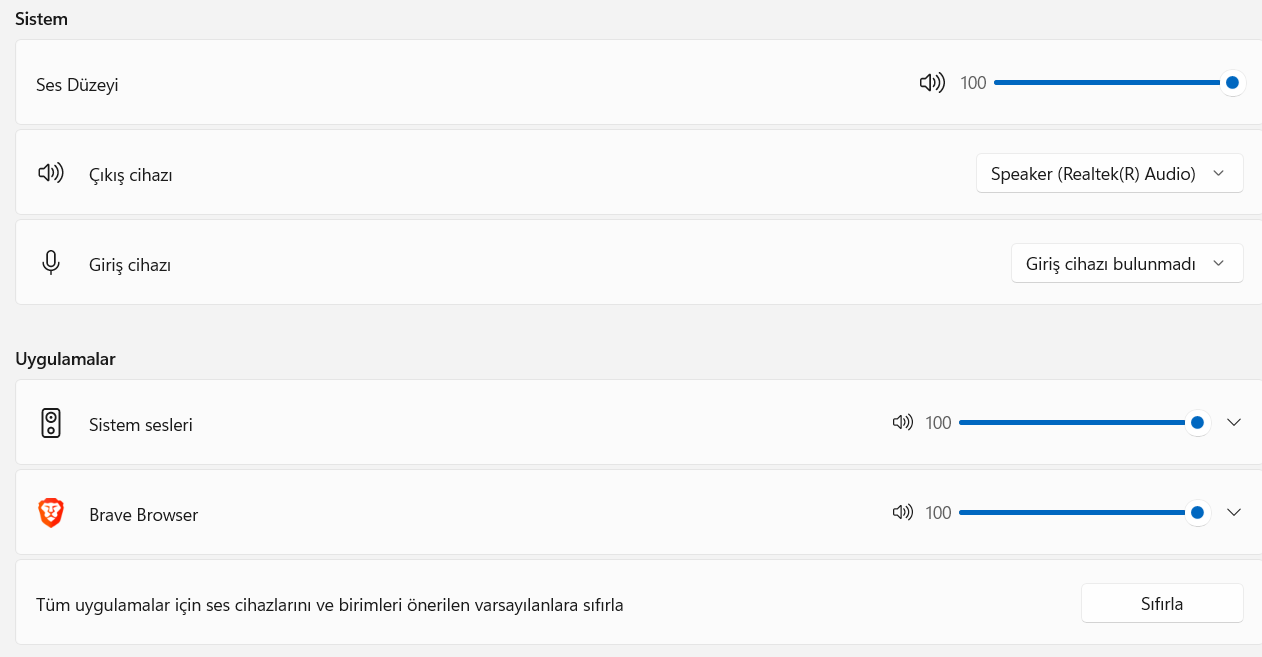
Task: Click the Çıkış cihazı label
Action: pyautogui.click(x=131, y=175)
